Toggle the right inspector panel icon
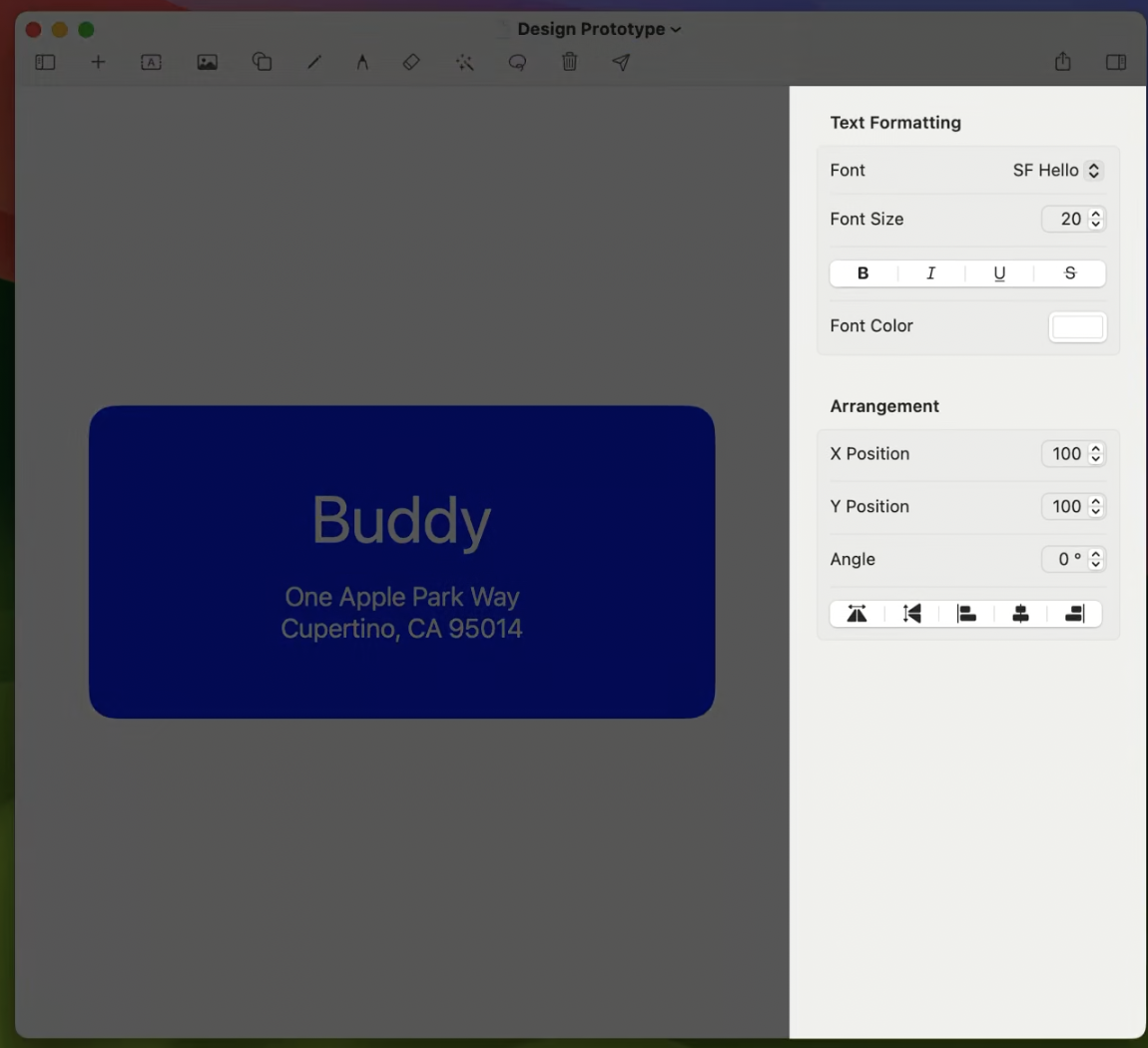Image resolution: width=1148 pixels, height=1048 pixels. coord(1116,62)
